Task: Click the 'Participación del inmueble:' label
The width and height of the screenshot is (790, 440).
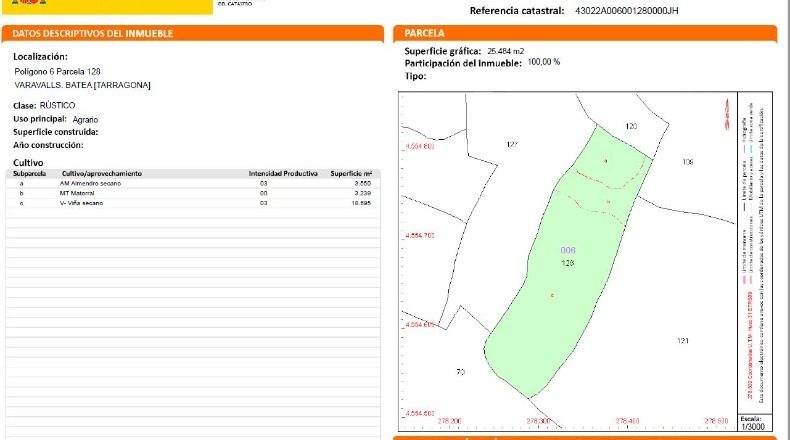Action: 463,64
